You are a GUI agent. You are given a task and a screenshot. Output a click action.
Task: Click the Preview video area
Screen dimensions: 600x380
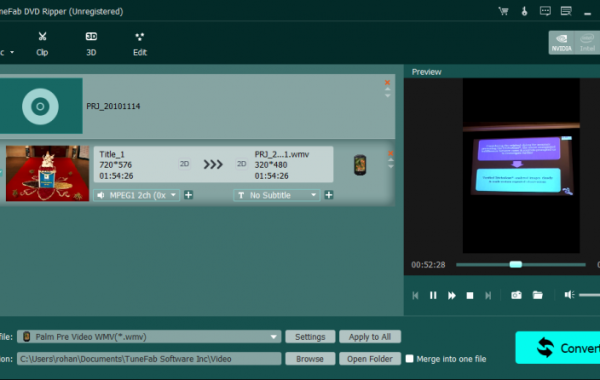coord(521,166)
